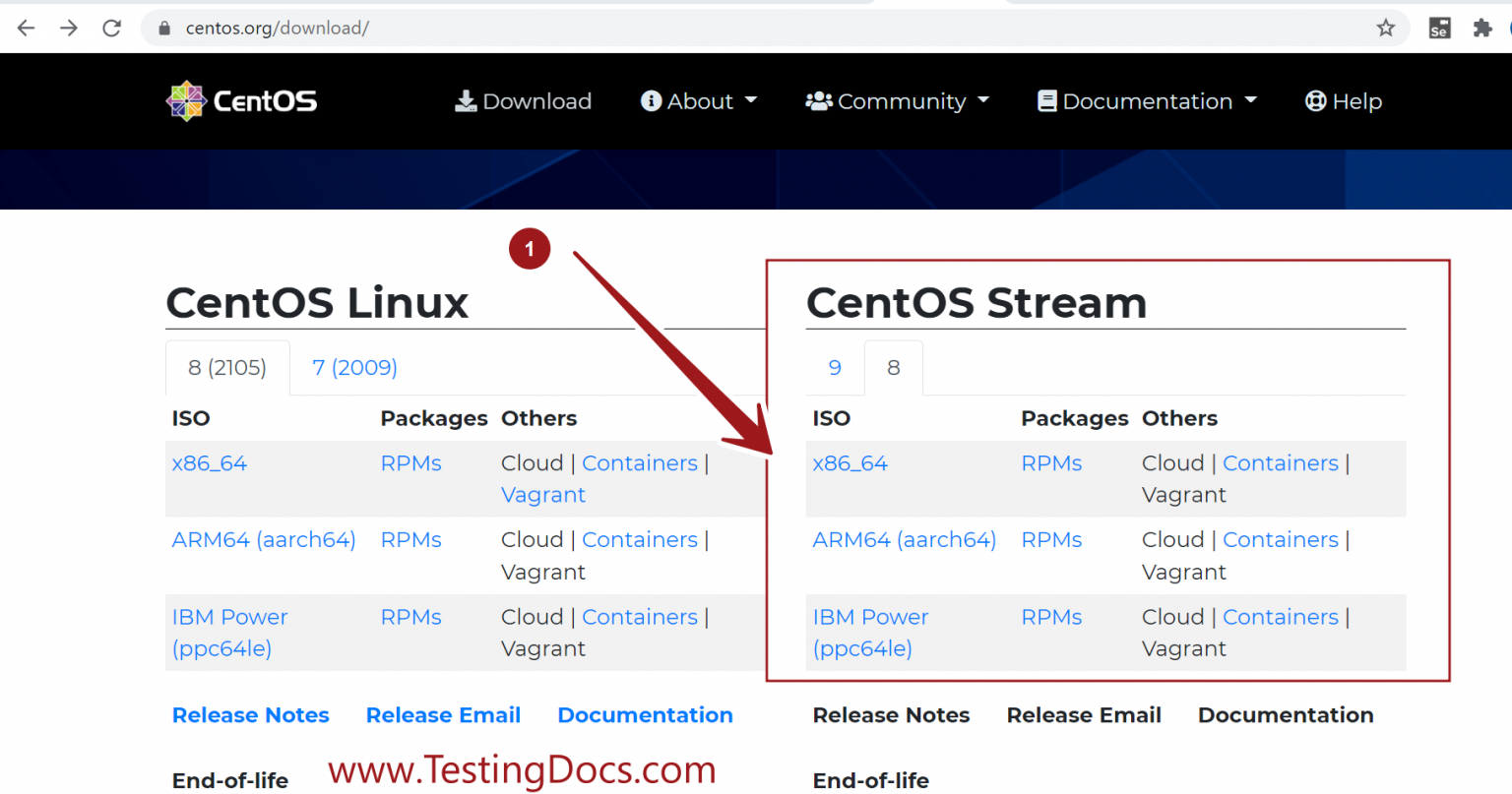Open the Help page link
Screen dimensions: 1512x794
[1344, 101]
